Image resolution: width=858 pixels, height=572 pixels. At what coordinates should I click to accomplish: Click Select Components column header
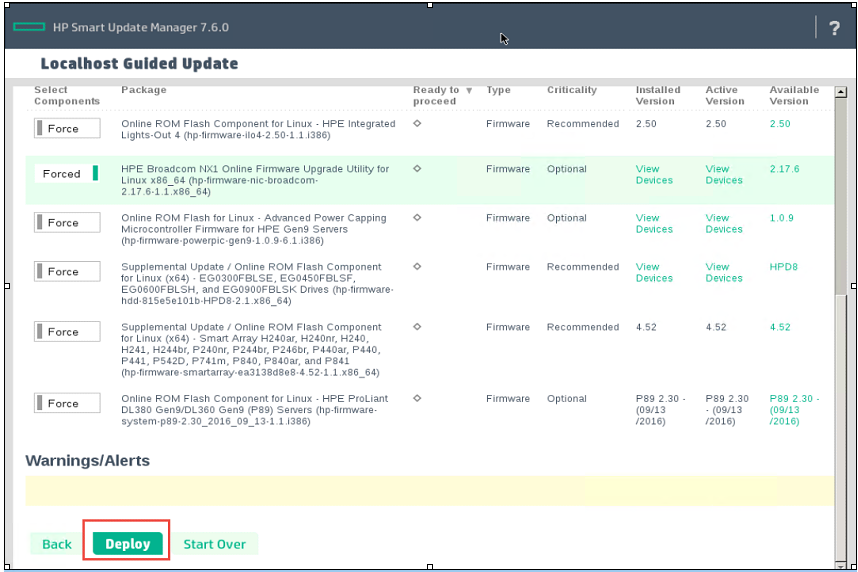tap(67, 95)
